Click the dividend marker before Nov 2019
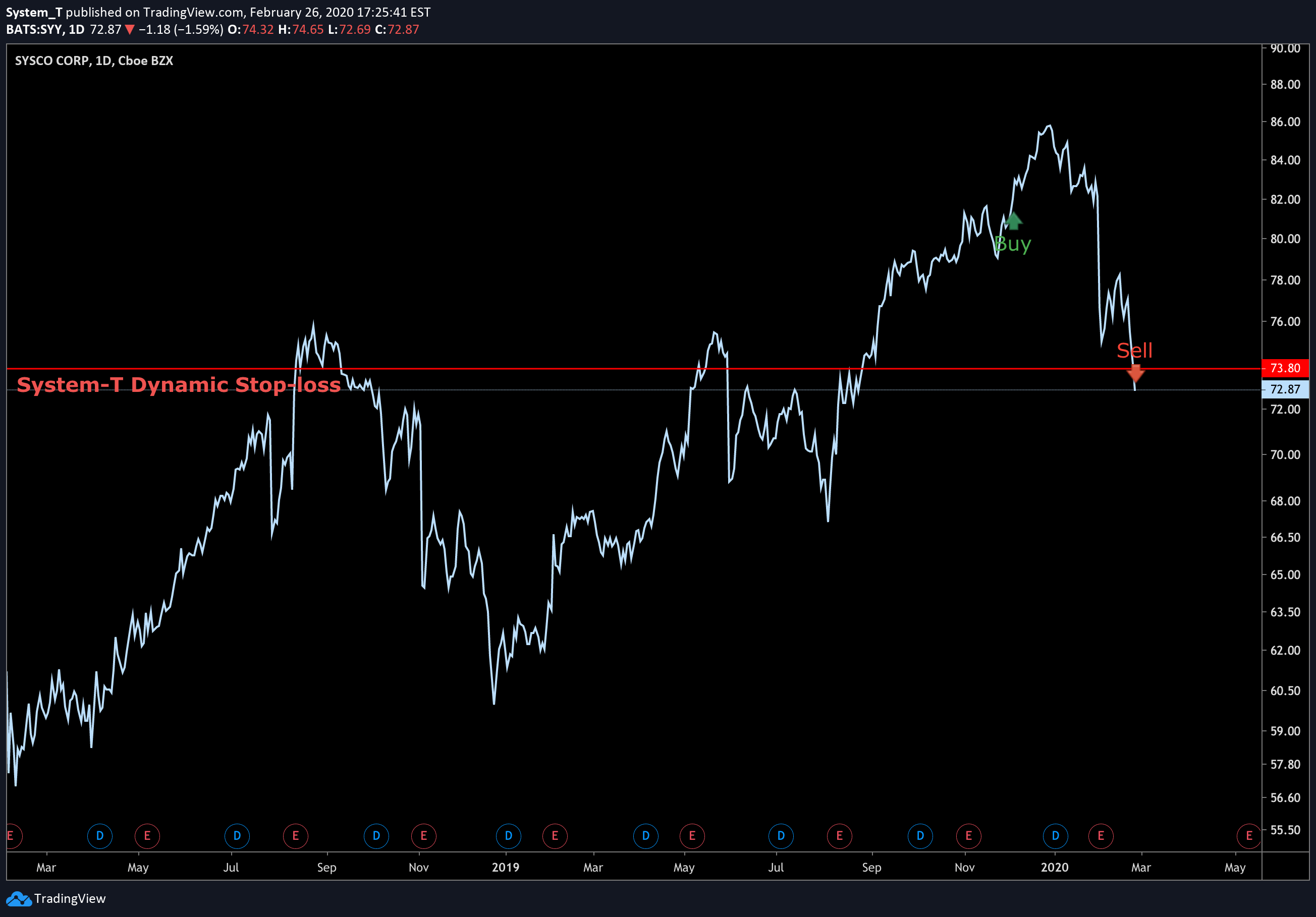1316x917 pixels. (920, 836)
